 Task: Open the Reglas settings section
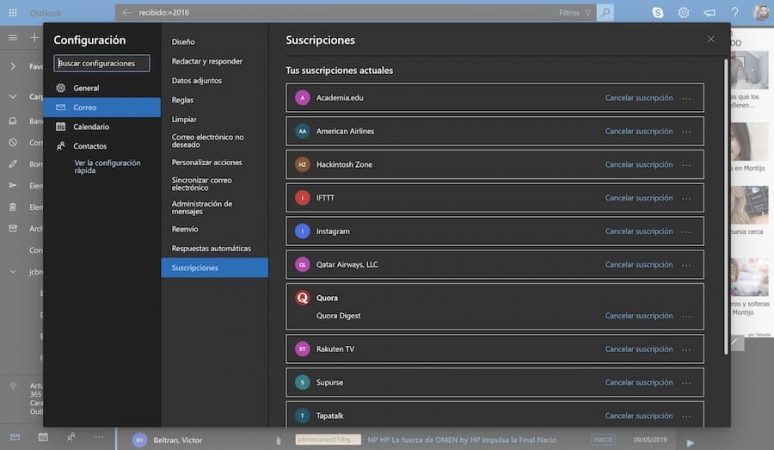point(183,100)
